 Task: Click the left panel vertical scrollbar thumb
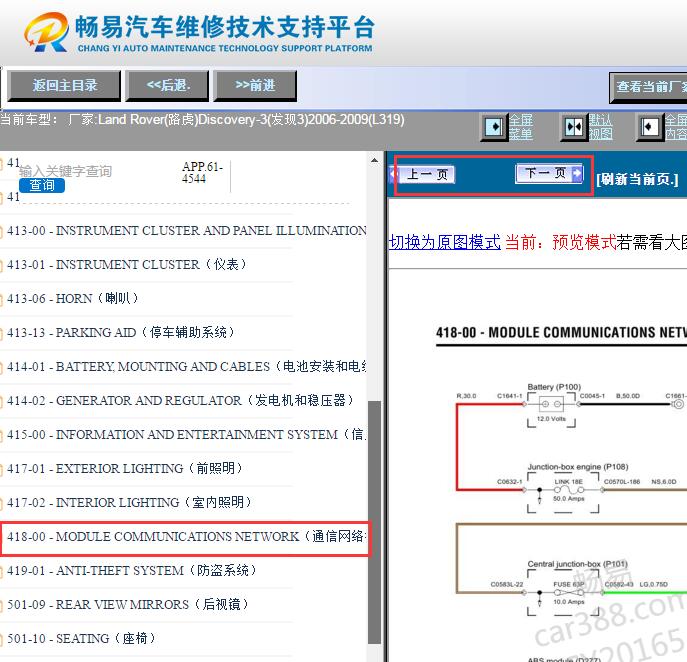375,522
